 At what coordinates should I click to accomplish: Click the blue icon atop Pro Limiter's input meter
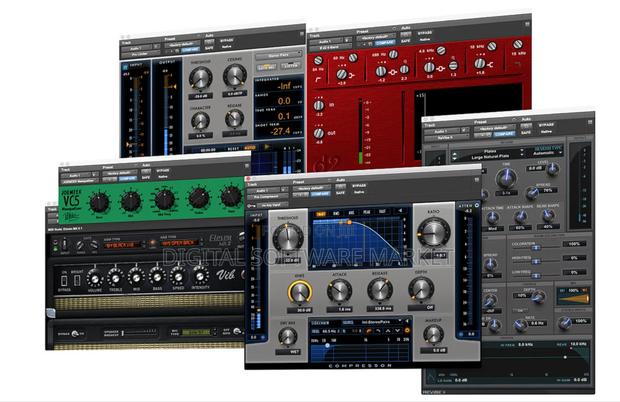(125, 66)
